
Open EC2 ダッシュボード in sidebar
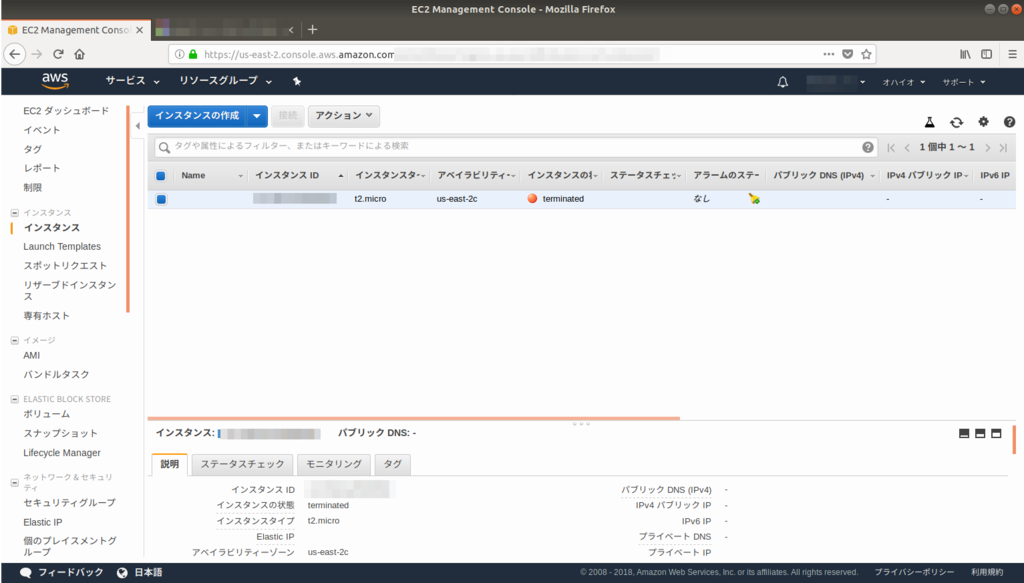tap(66, 111)
